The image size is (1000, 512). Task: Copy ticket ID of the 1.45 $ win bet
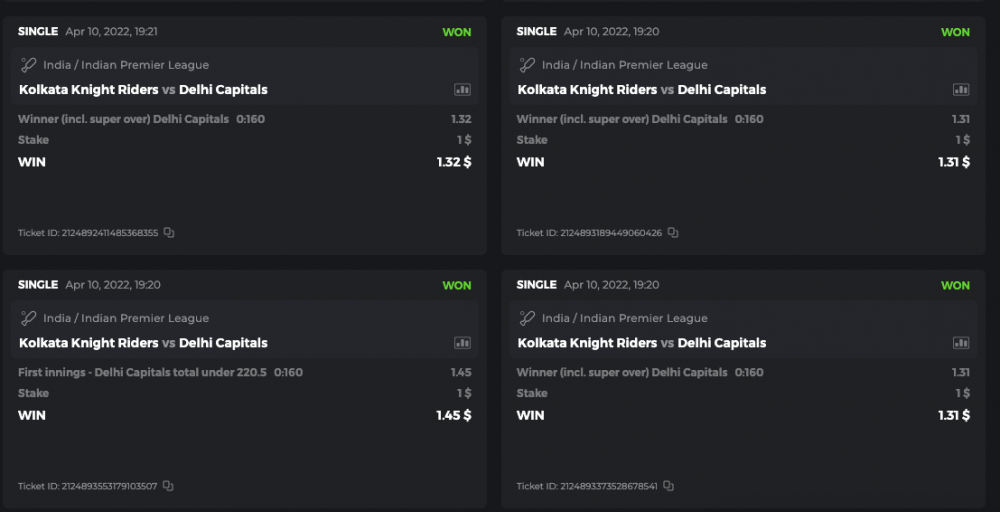tap(168, 486)
